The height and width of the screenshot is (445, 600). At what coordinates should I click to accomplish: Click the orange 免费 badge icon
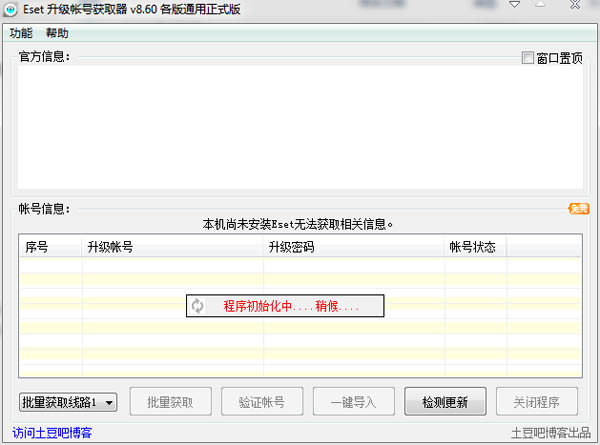click(579, 209)
